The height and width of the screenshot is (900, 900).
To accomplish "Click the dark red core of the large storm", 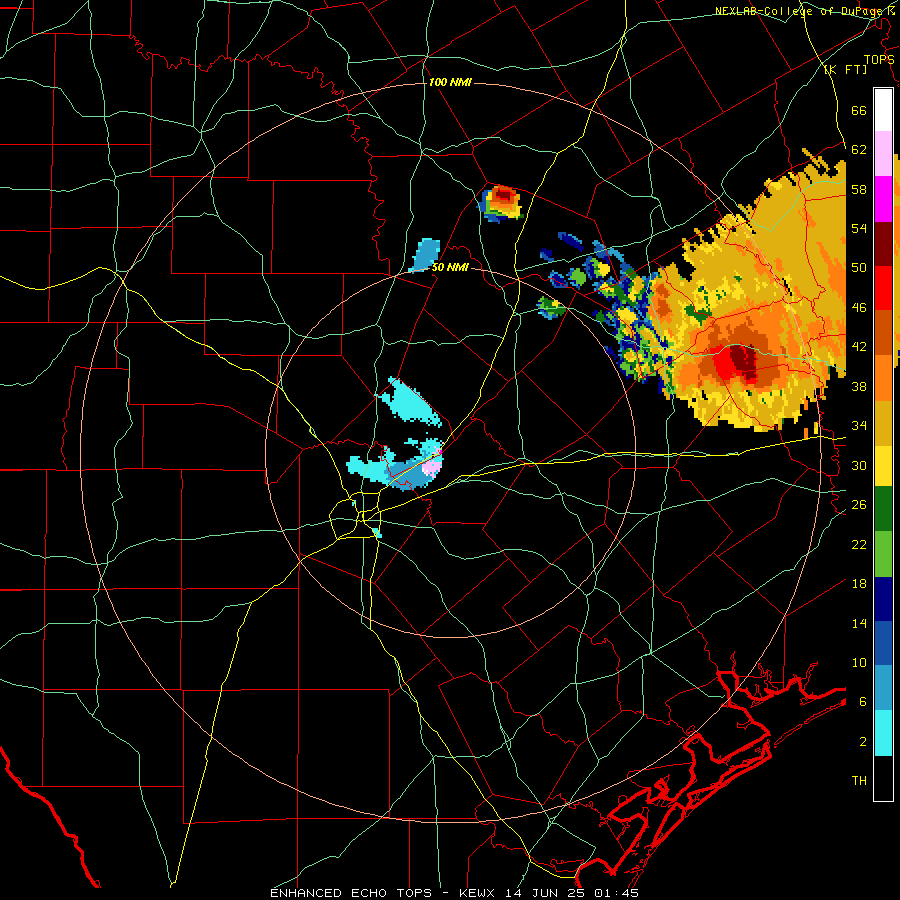I will pyautogui.click(x=743, y=361).
